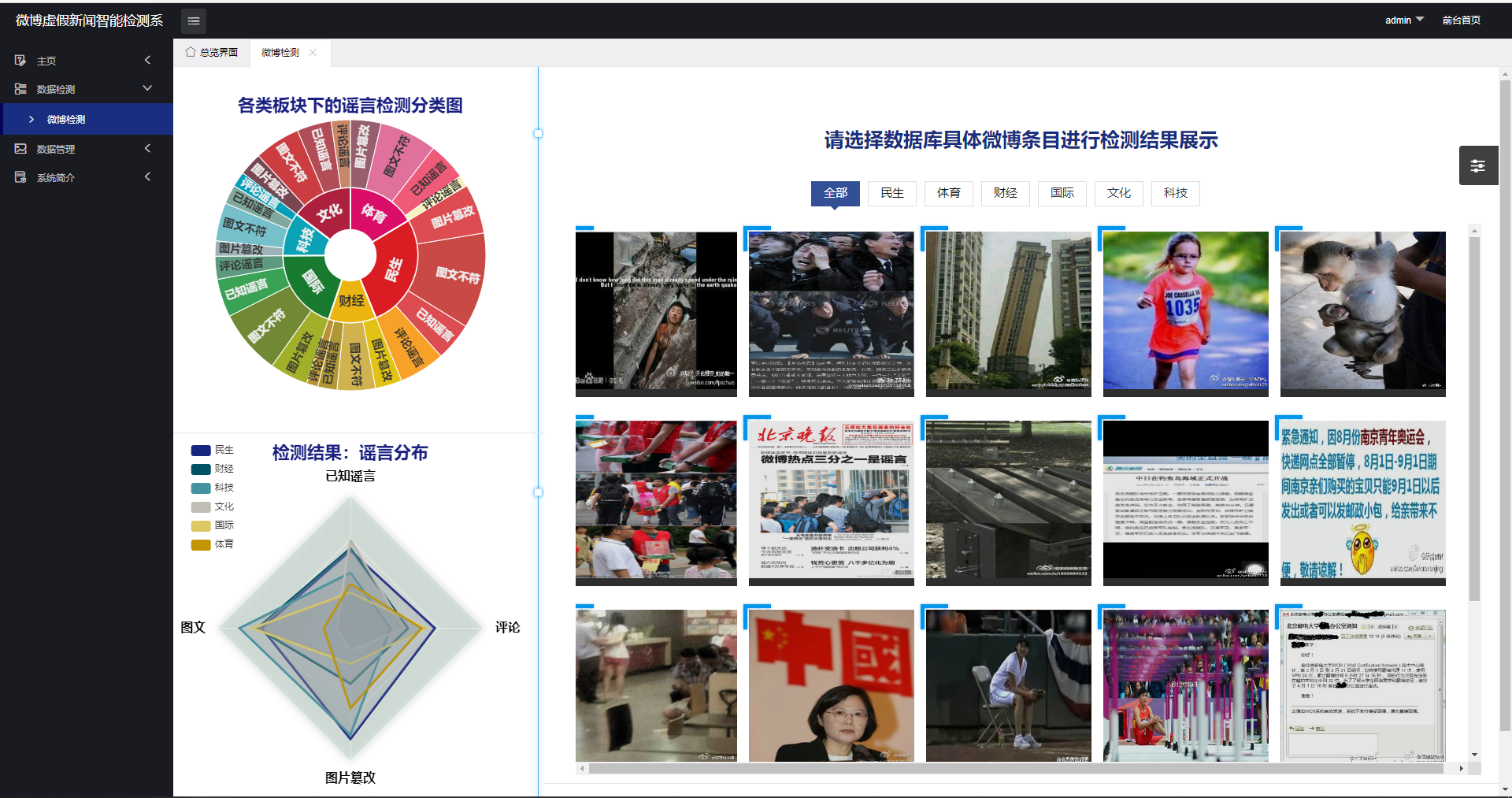Screen dimensions: 1512x798
Task: Click the 数据检测 sidebar icon
Action: (20, 89)
